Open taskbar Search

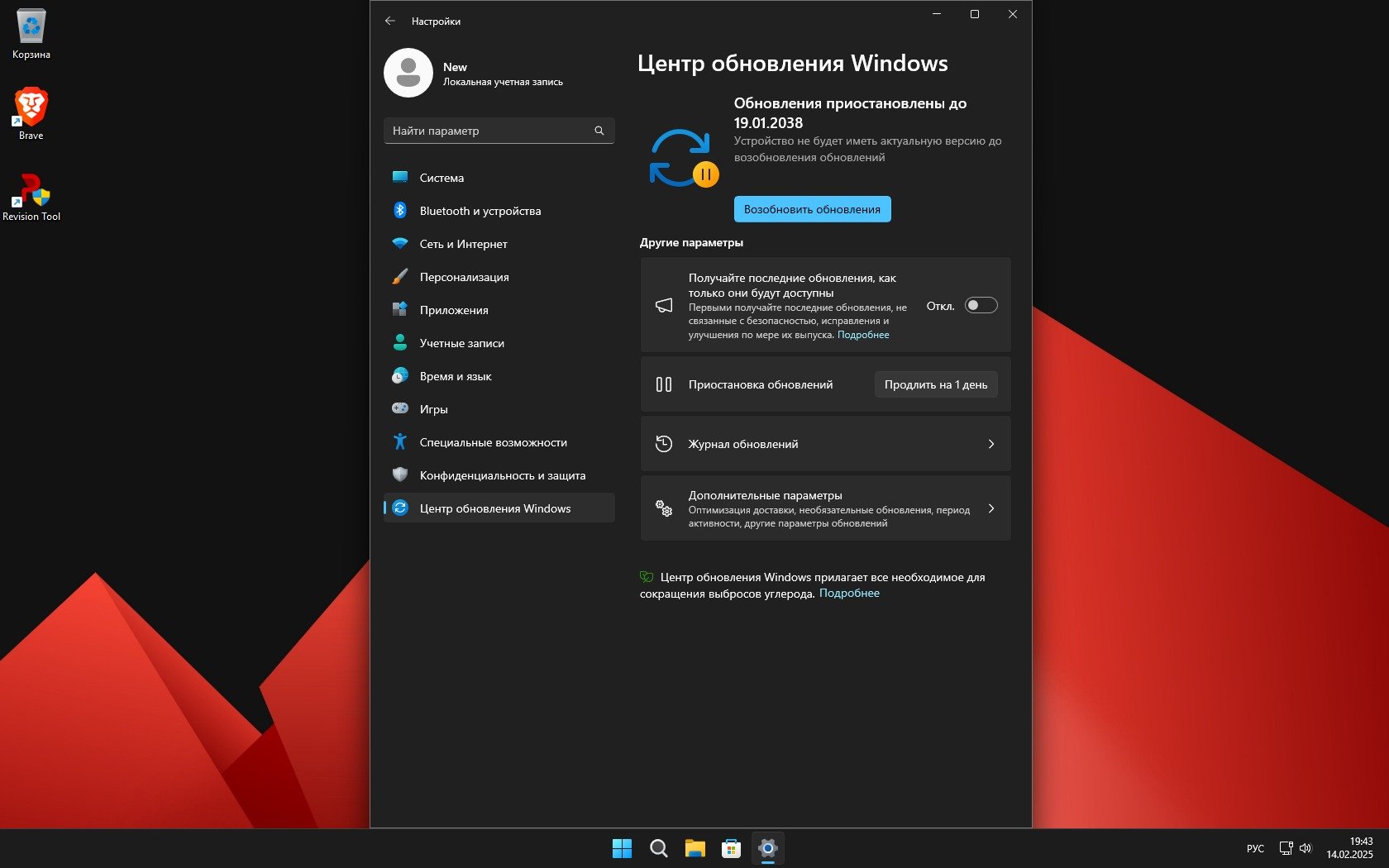[658, 848]
